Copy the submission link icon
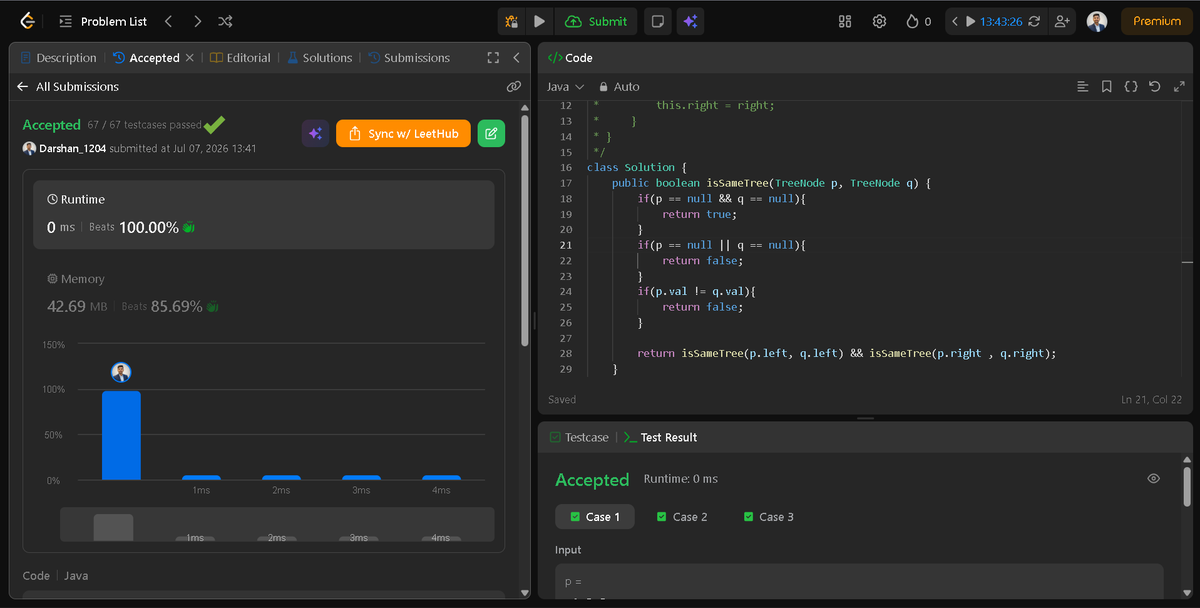Viewport: 1200px width, 608px height. [x=514, y=87]
